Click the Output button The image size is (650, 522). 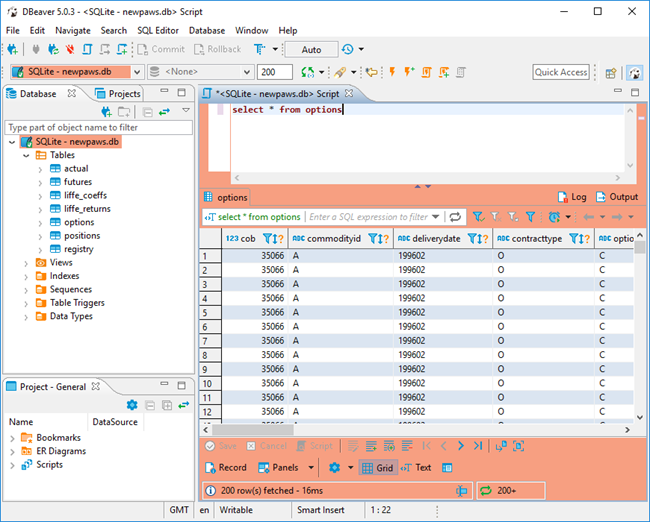coord(617,197)
